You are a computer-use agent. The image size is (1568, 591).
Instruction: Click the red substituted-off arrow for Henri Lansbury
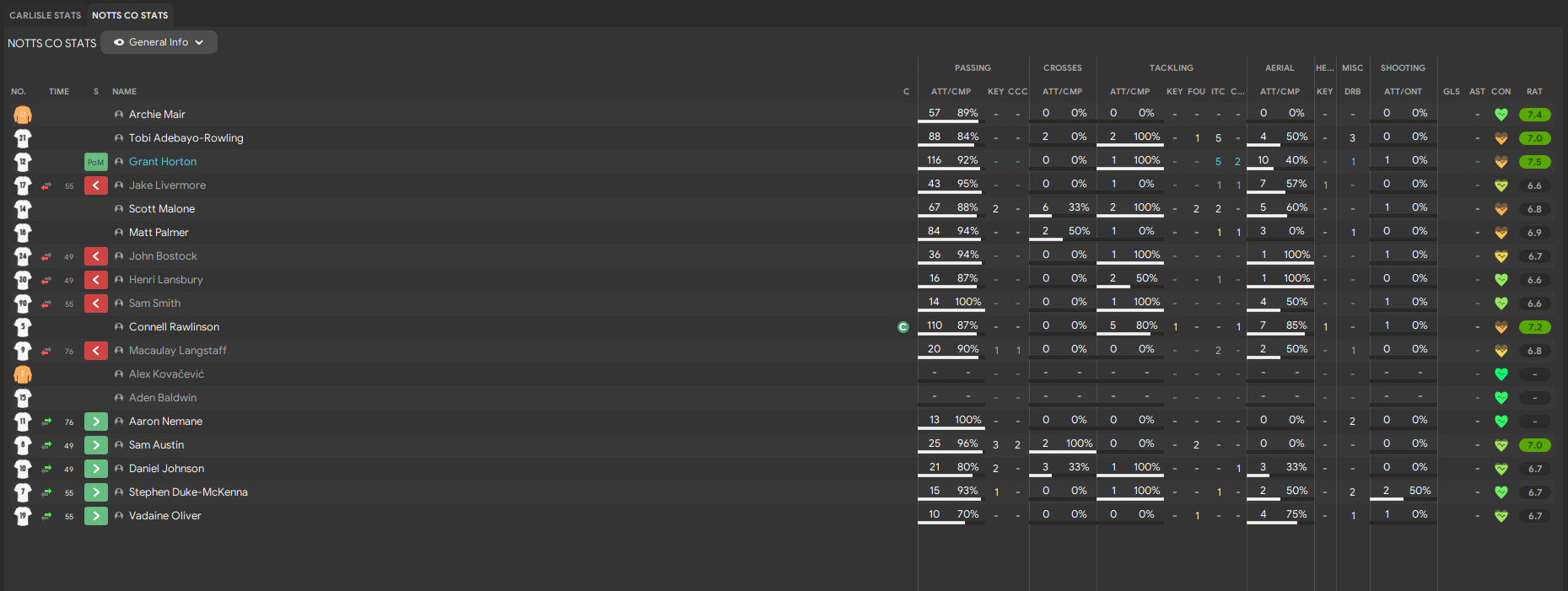point(96,280)
